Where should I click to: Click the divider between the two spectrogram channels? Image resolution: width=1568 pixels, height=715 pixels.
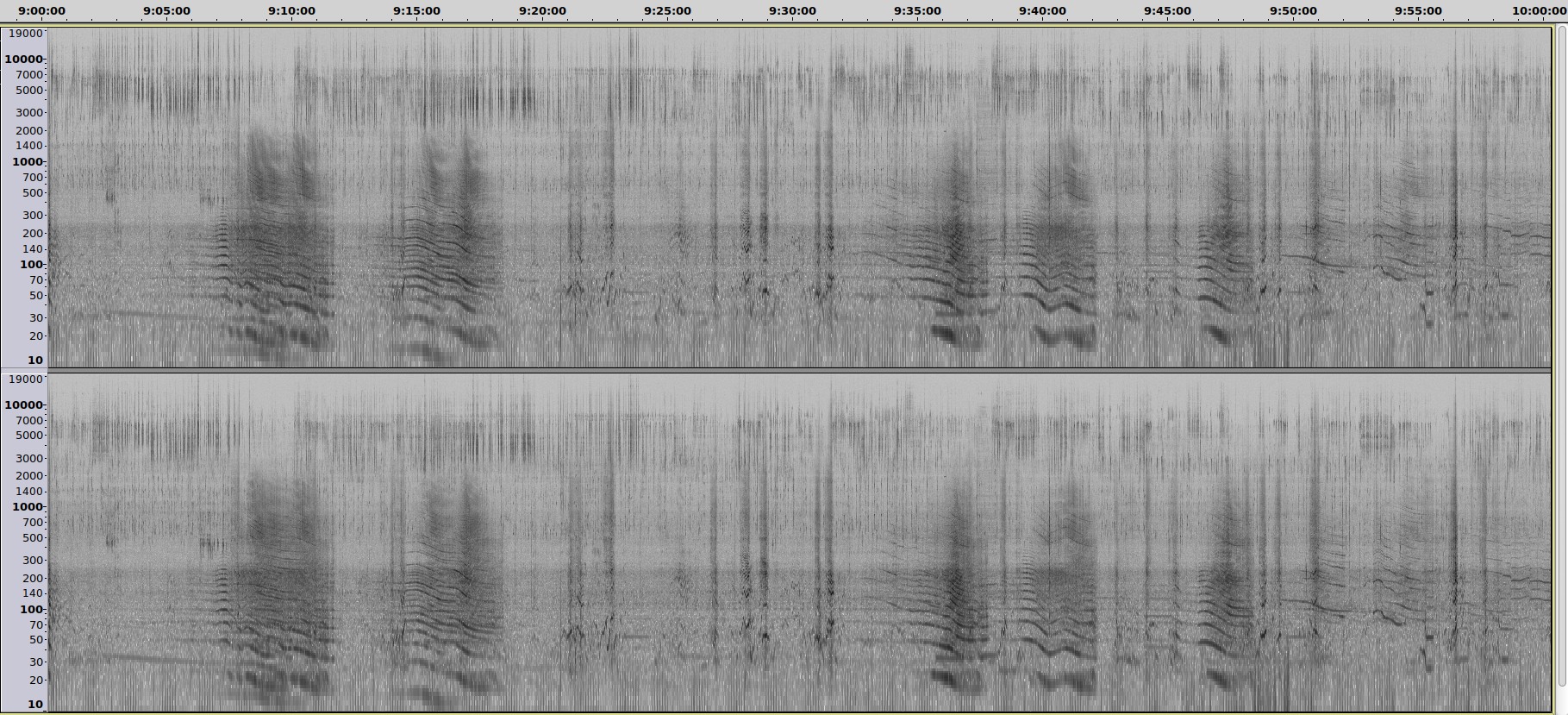pyautogui.click(x=776, y=370)
